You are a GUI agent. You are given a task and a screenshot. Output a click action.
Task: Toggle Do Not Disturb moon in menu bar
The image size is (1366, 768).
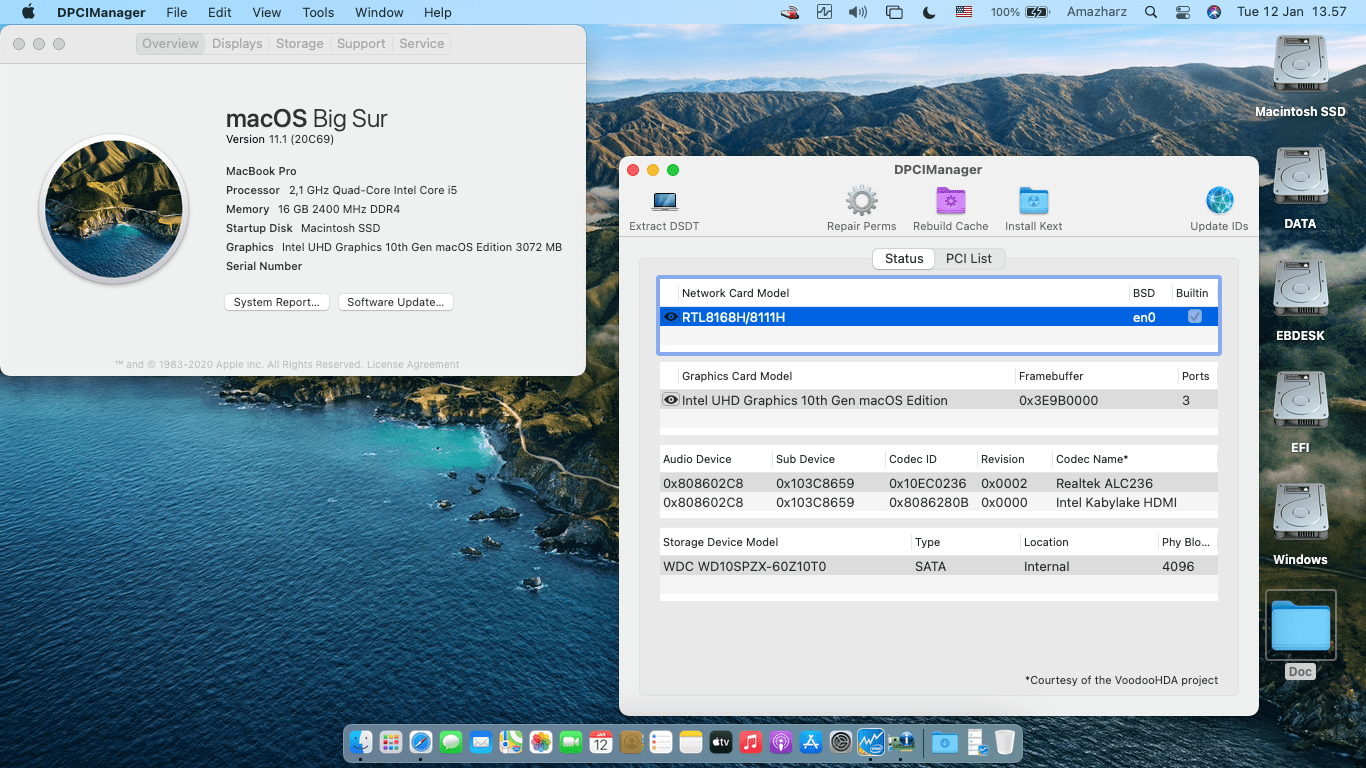[928, 12]
